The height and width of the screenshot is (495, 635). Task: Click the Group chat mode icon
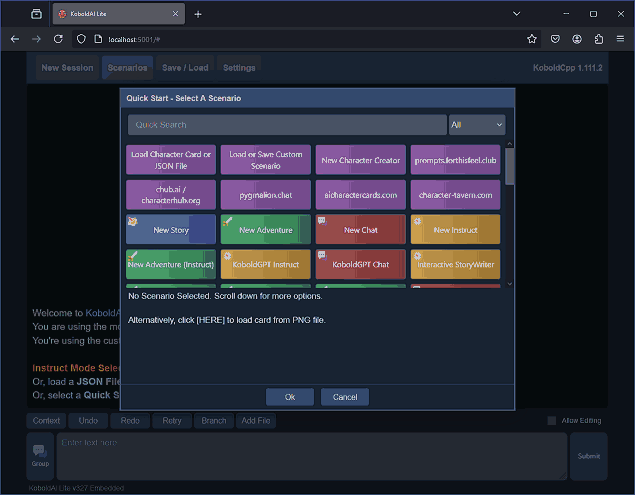coord(40,456)
